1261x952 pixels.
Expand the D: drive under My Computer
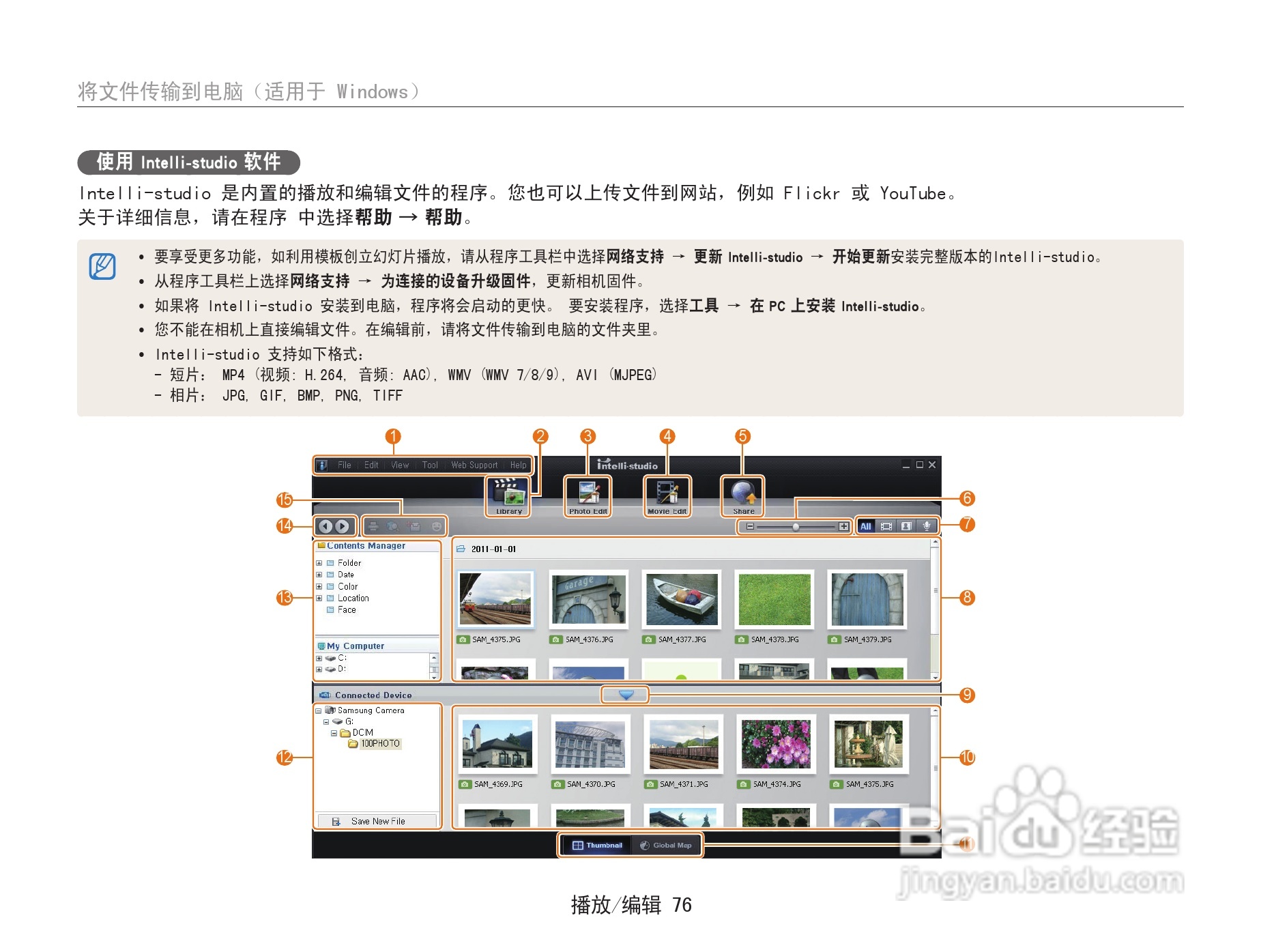point(319,669)
